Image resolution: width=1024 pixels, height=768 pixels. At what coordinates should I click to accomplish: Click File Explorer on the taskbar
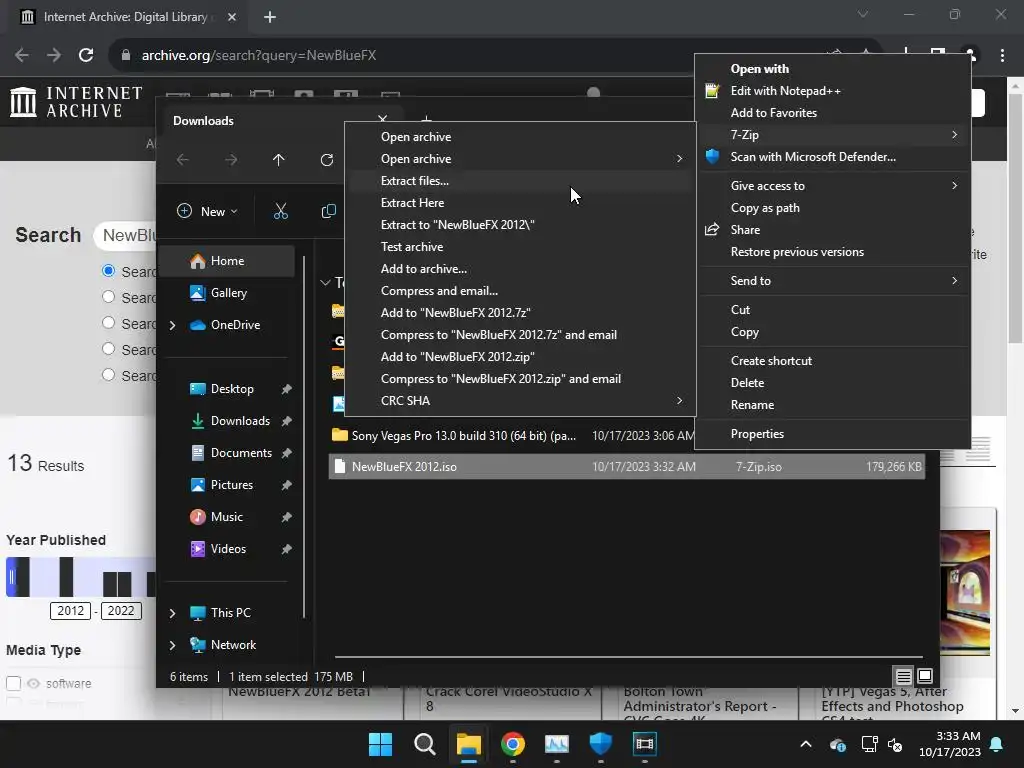[x=468, y=744]
